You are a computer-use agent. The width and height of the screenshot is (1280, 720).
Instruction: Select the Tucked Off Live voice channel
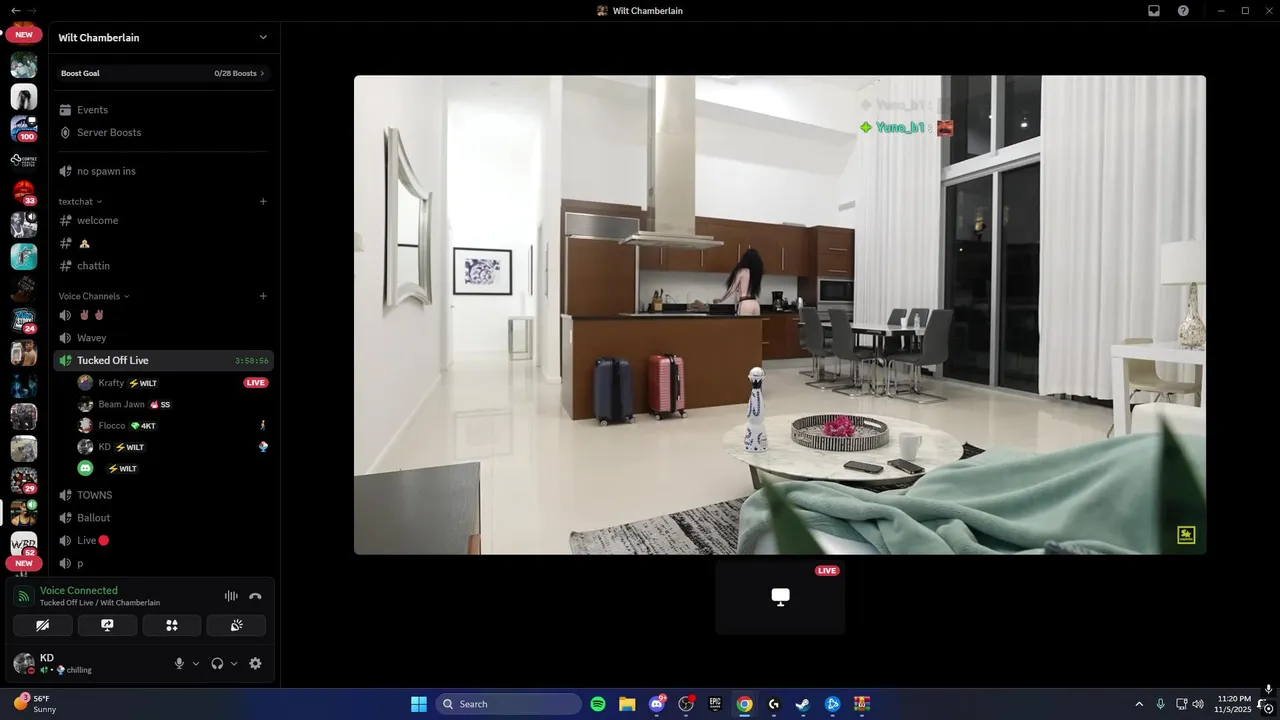click(163, 360)
